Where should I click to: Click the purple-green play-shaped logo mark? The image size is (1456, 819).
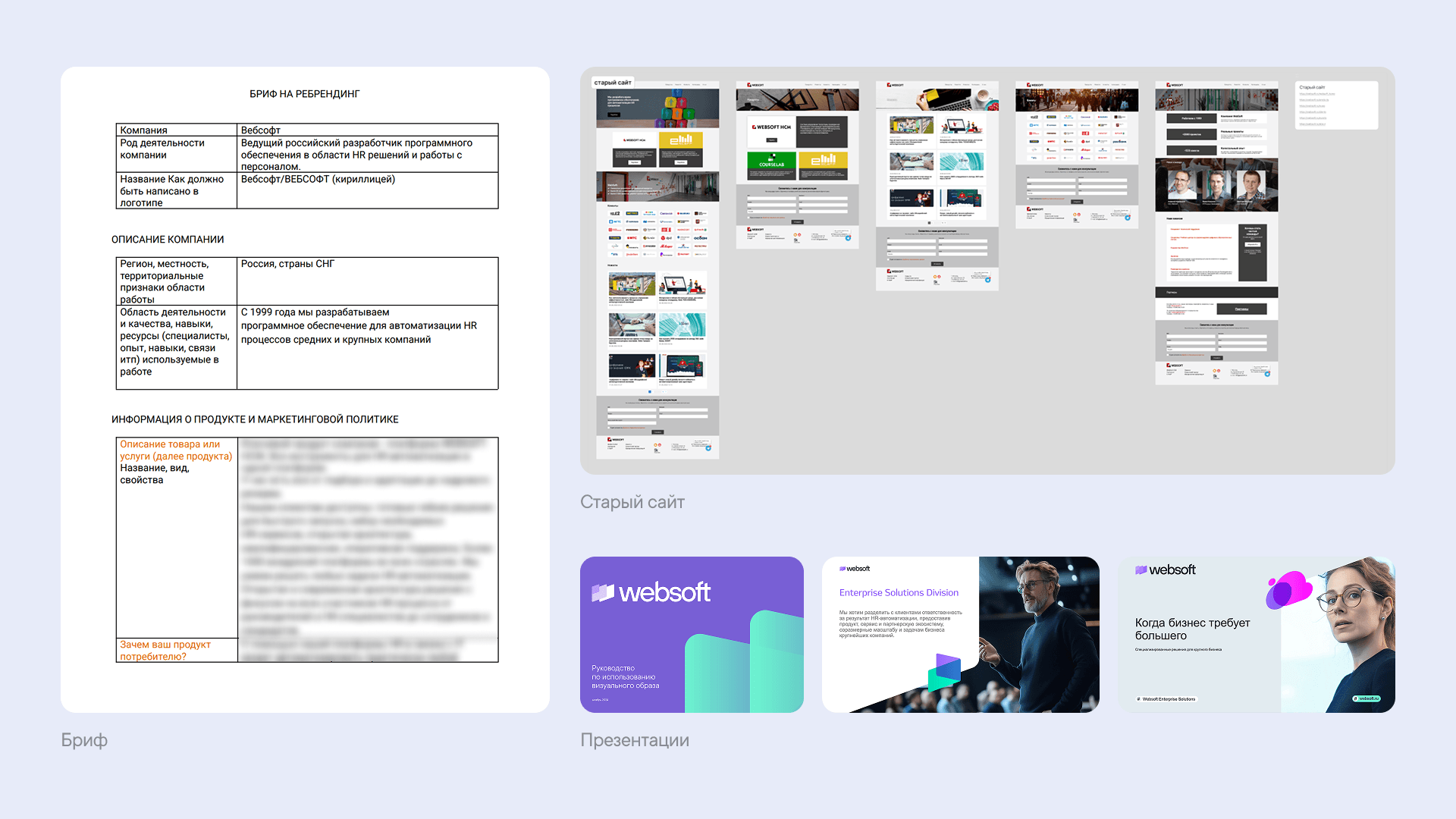[x=945, y=670]
